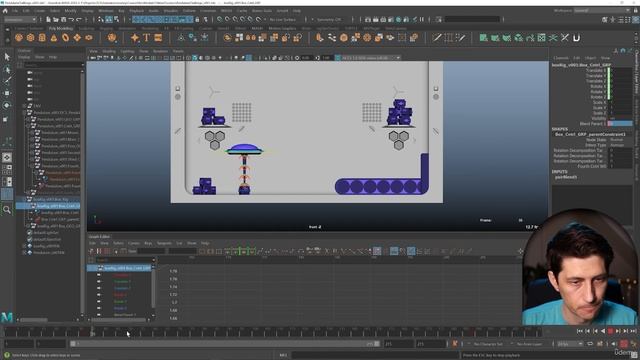This screenshot has width=640, height=360.
Task: Click the Save Scene icon
Action: tap(63, 19)
